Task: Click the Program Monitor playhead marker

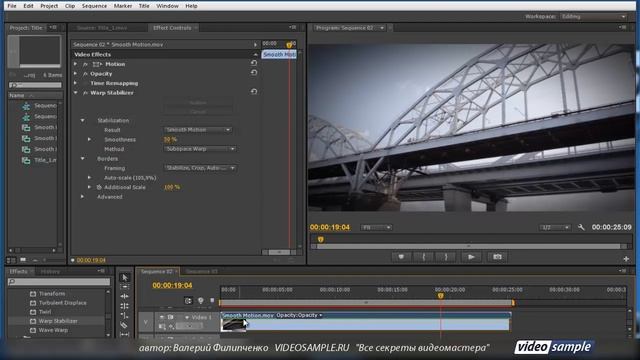Action: pos(321,240)
